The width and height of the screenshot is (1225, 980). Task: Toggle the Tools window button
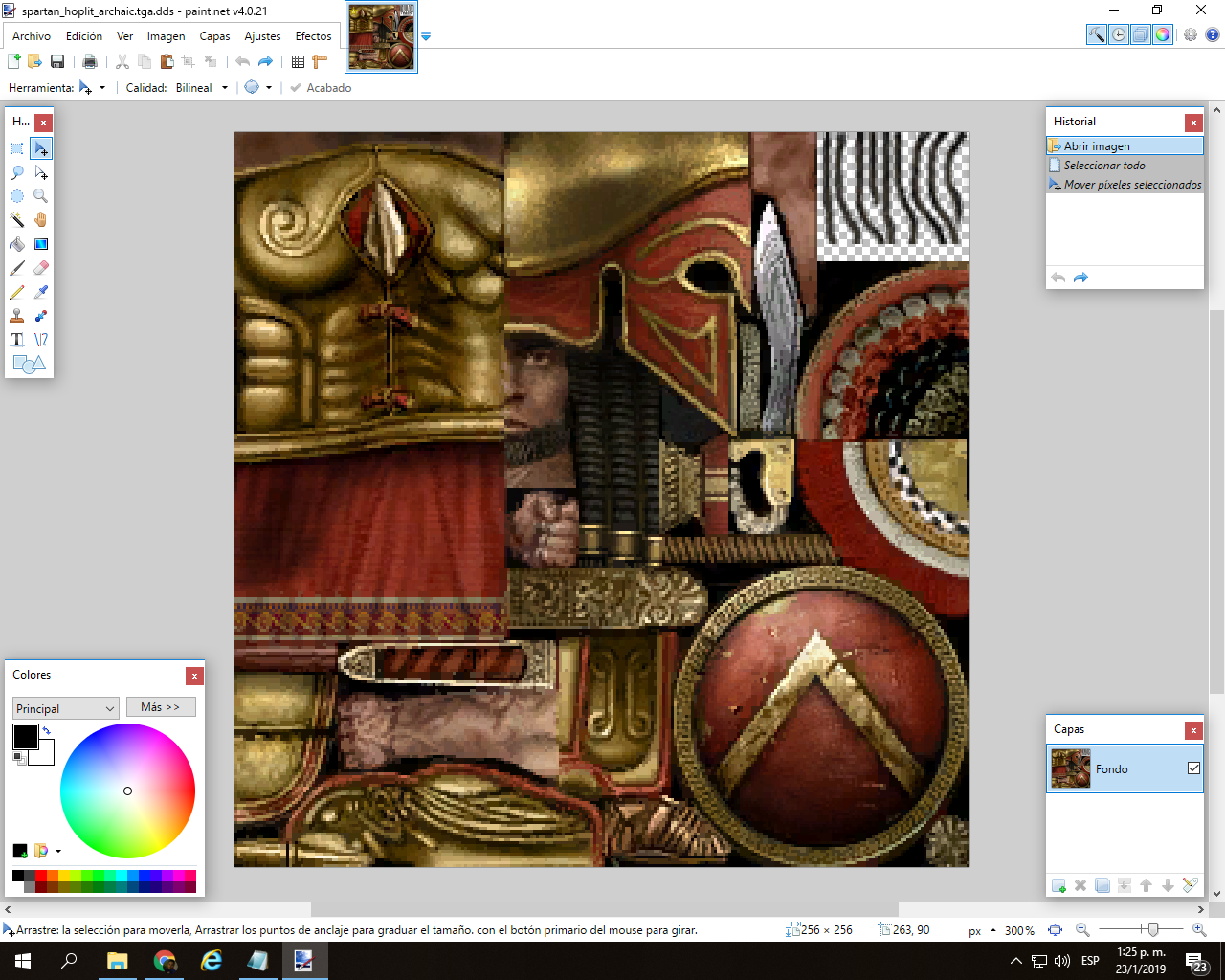pos(1096,34)
